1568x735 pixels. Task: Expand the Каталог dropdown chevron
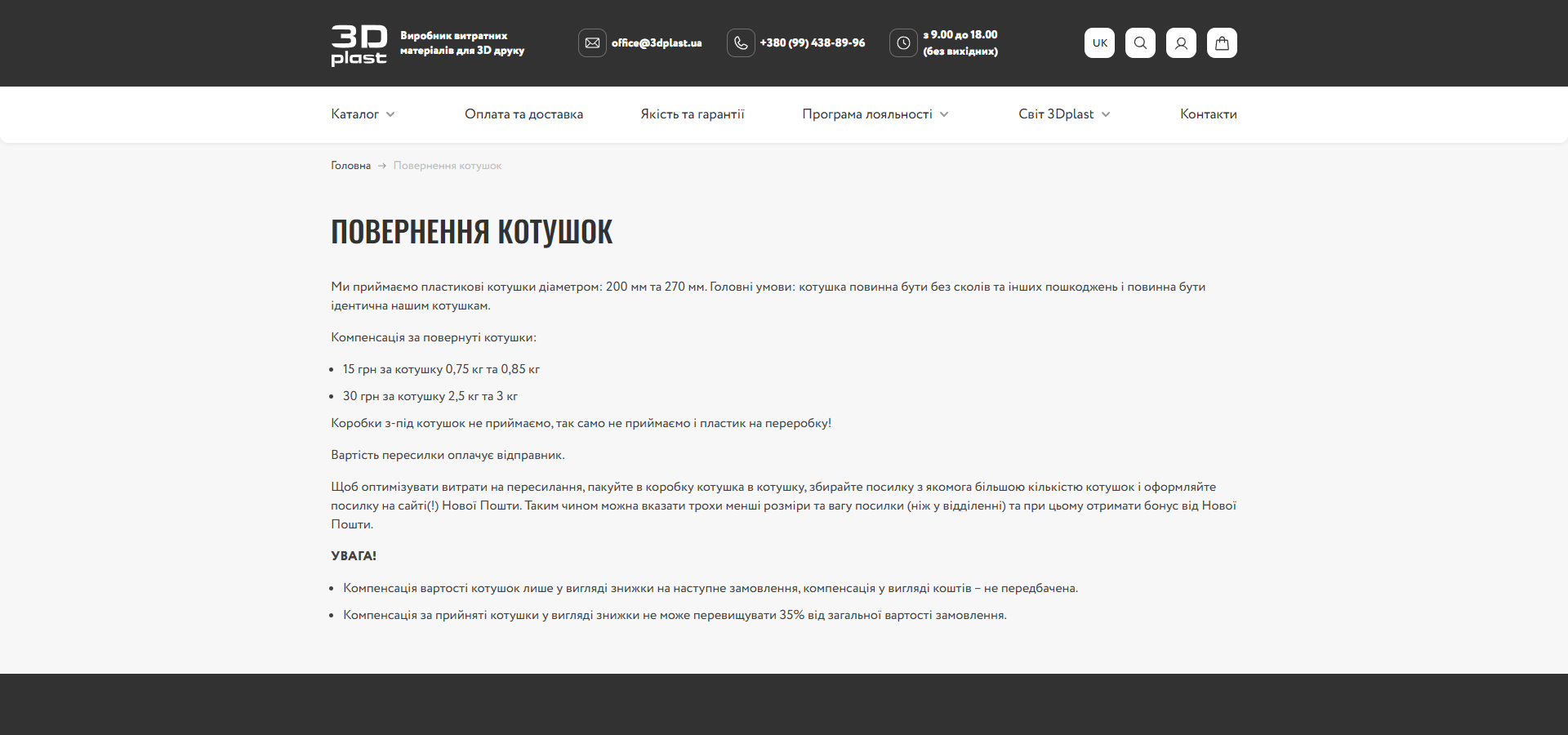(390, 114)
